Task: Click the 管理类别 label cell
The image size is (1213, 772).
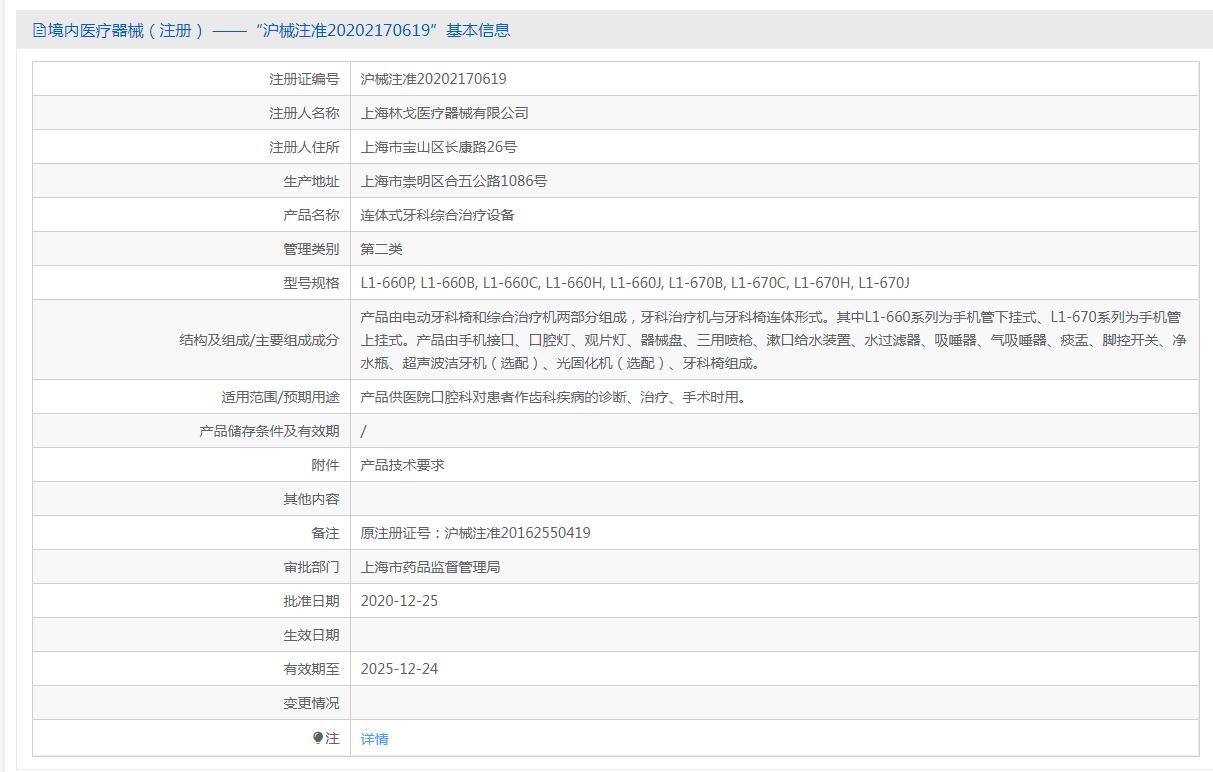Action: [x=192, y=249]
